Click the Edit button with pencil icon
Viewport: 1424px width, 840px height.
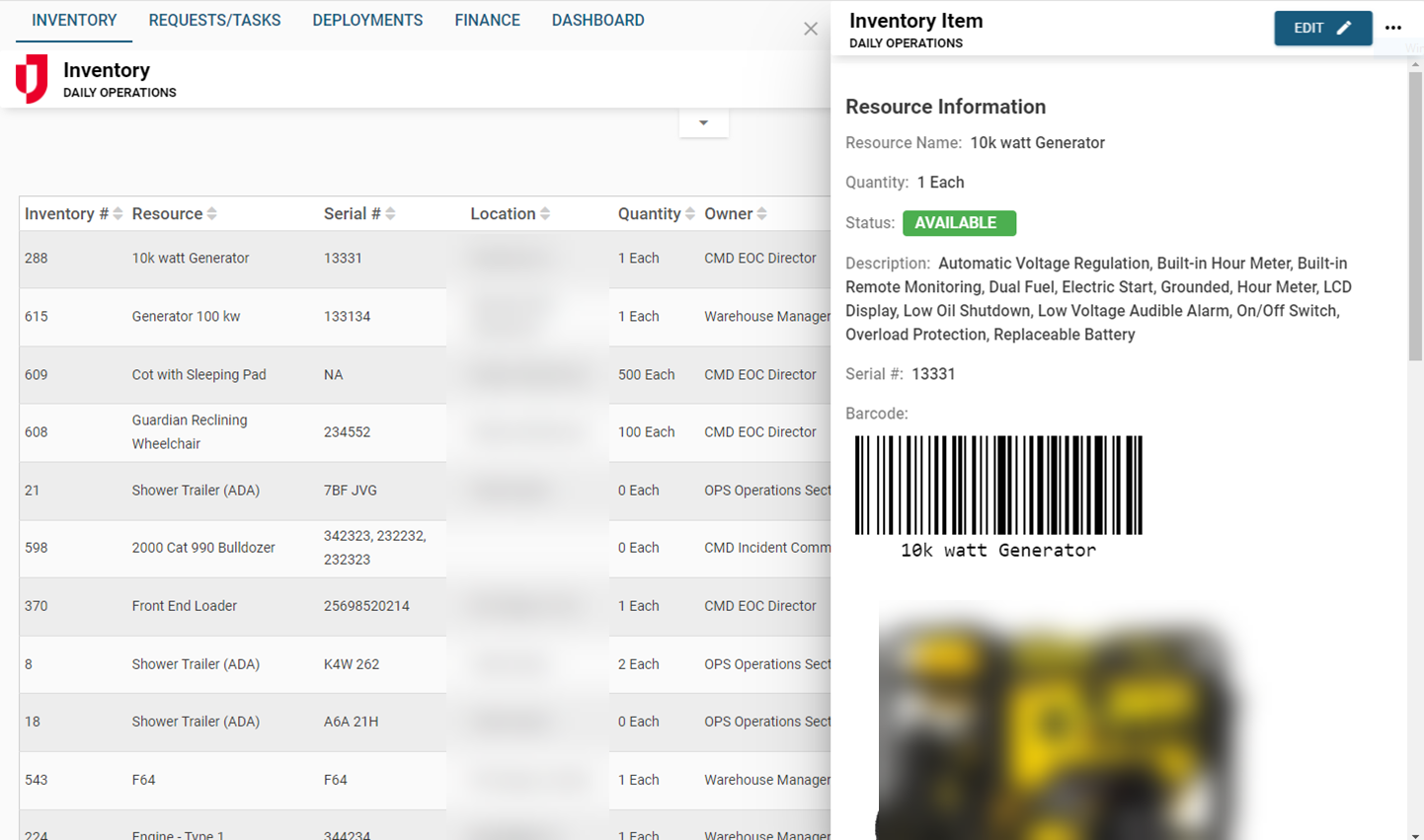coord(1322,28)
